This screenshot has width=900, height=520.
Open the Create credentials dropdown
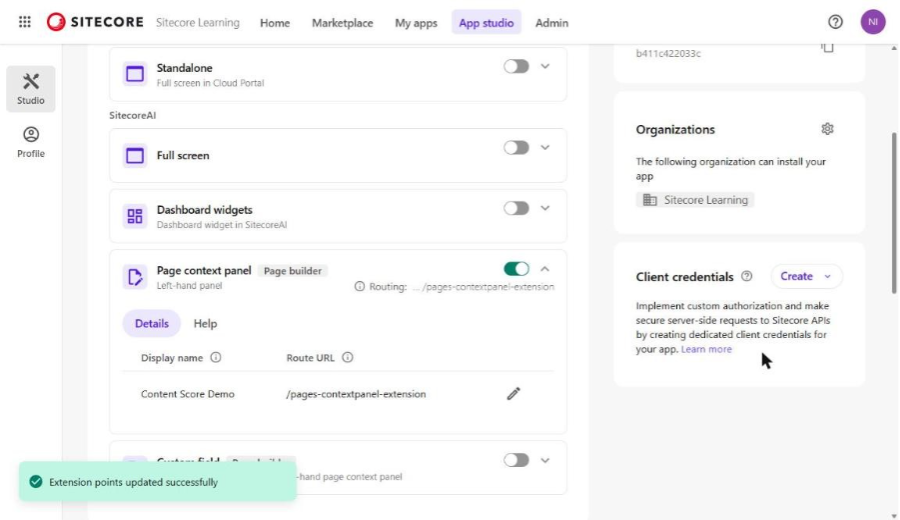point(806,276)
